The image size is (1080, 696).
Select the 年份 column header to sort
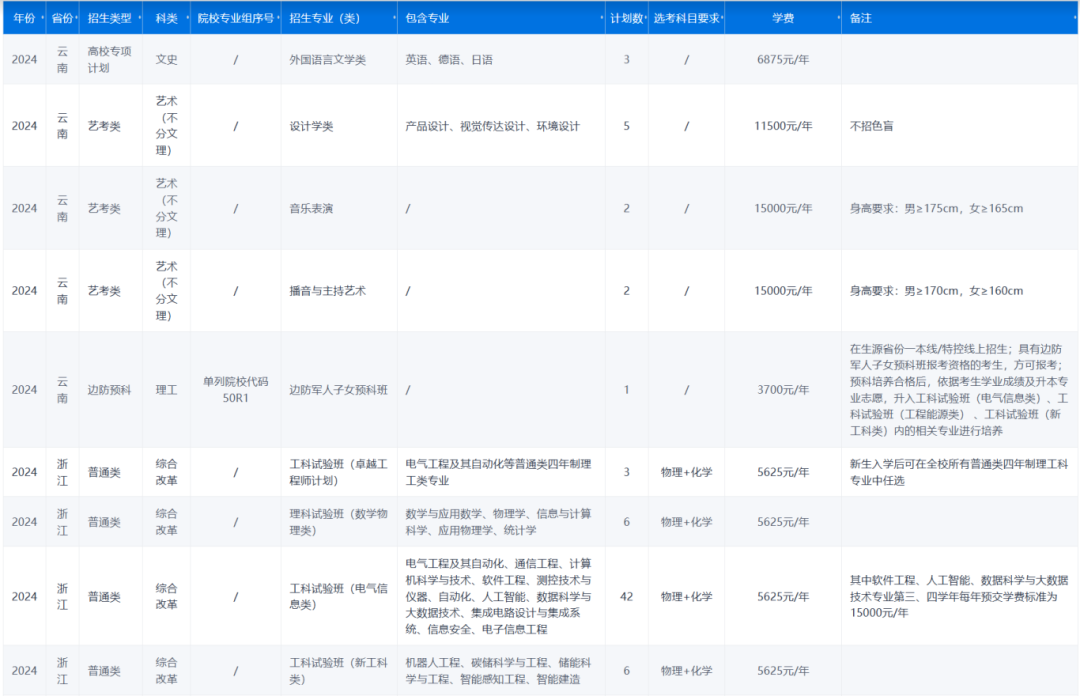(x=24, y=18)
